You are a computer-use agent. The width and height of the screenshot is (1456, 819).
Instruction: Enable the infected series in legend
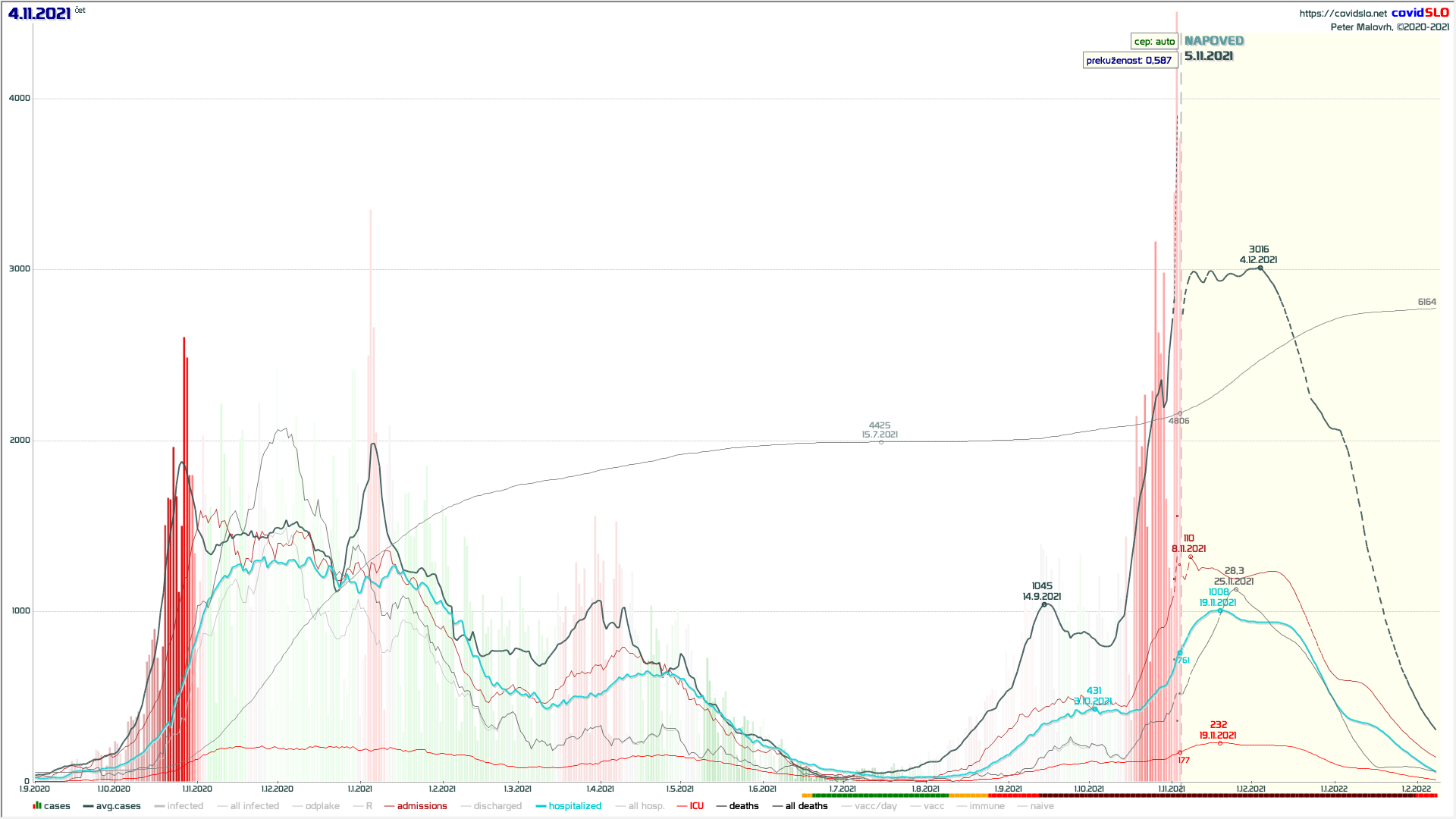coord(185,806)
